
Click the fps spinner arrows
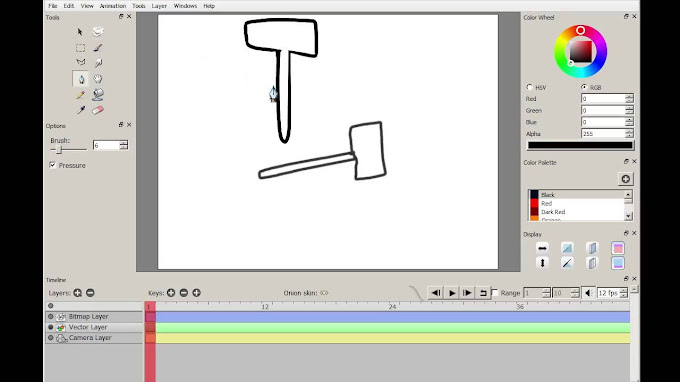click(623, 293)
